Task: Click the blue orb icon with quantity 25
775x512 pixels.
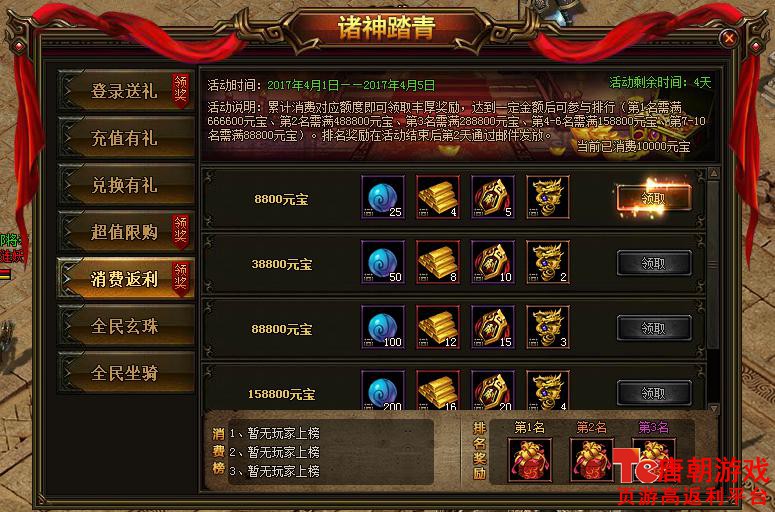Action: pyautogui.click(x=383, y=197)
